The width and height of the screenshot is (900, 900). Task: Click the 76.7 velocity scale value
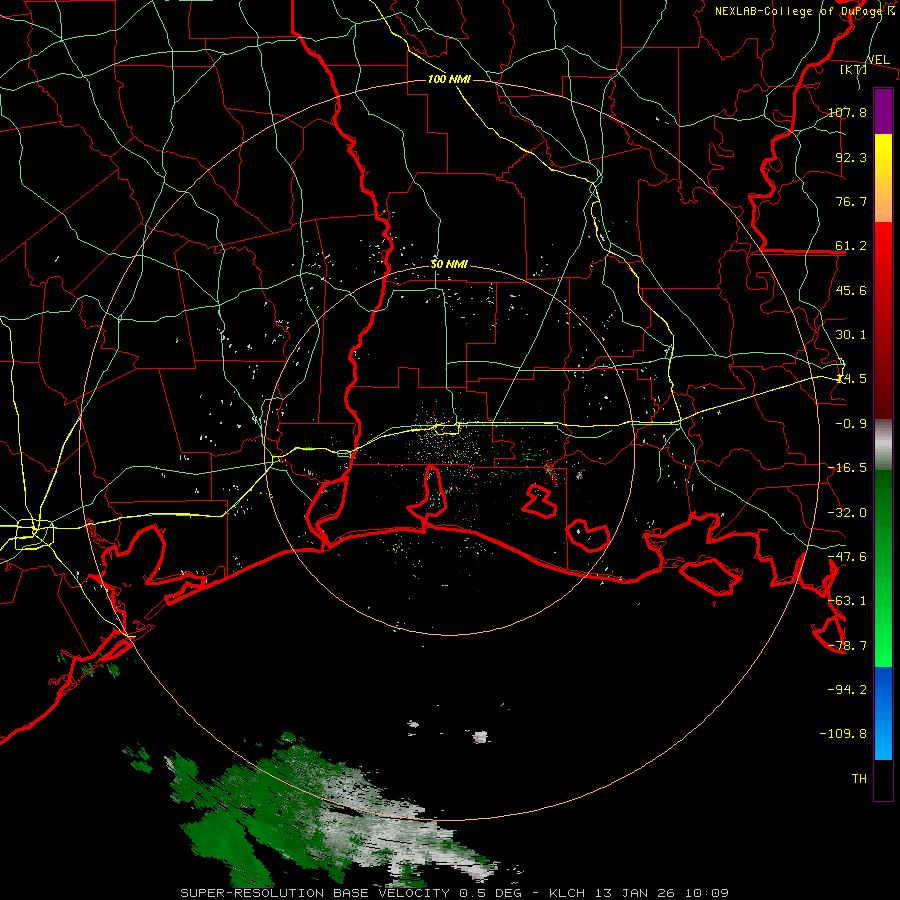coord(851,201)
